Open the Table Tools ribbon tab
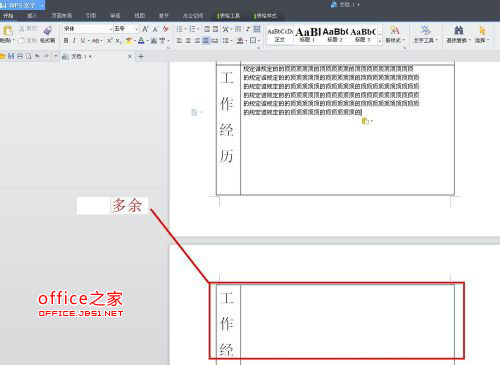Screen dimensions: 500x365 click(229, 16)
